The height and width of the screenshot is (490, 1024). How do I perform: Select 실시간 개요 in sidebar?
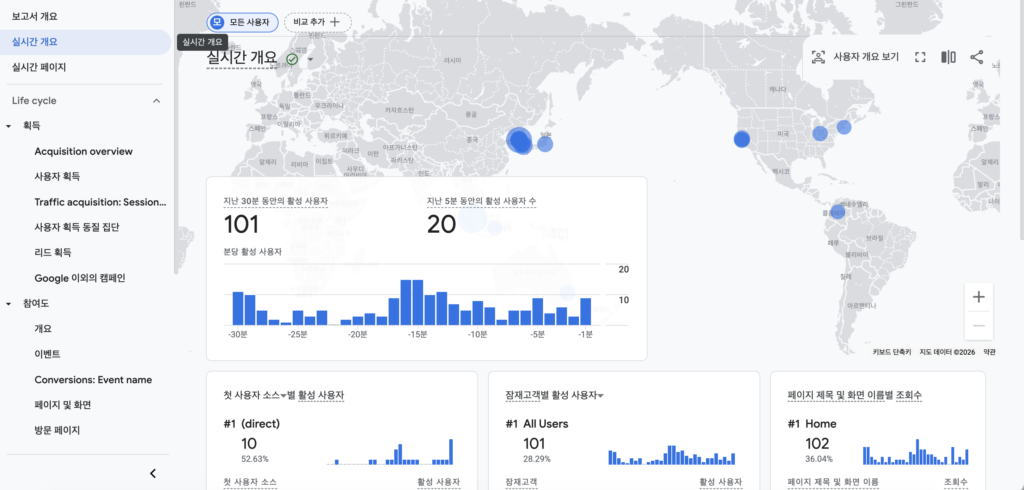point(86,42)
